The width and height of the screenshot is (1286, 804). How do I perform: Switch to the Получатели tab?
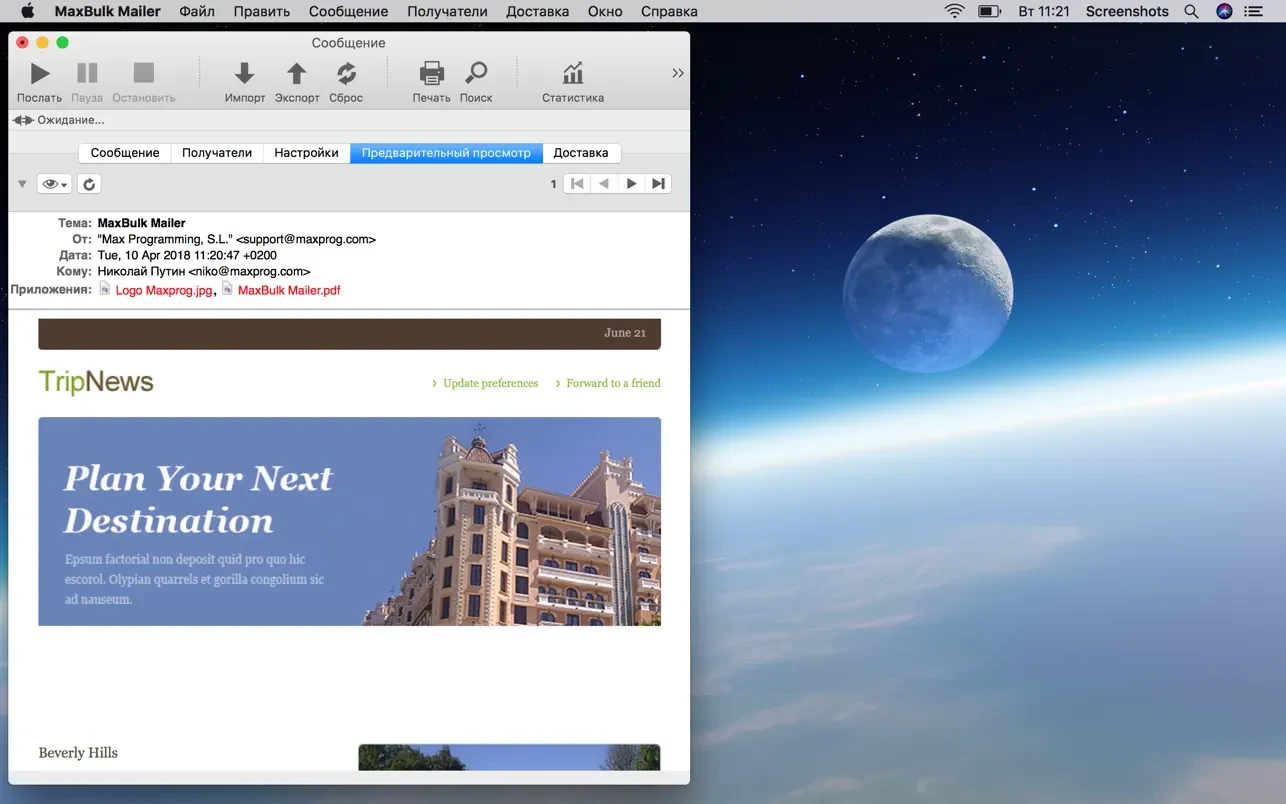(x=217, y=153)
